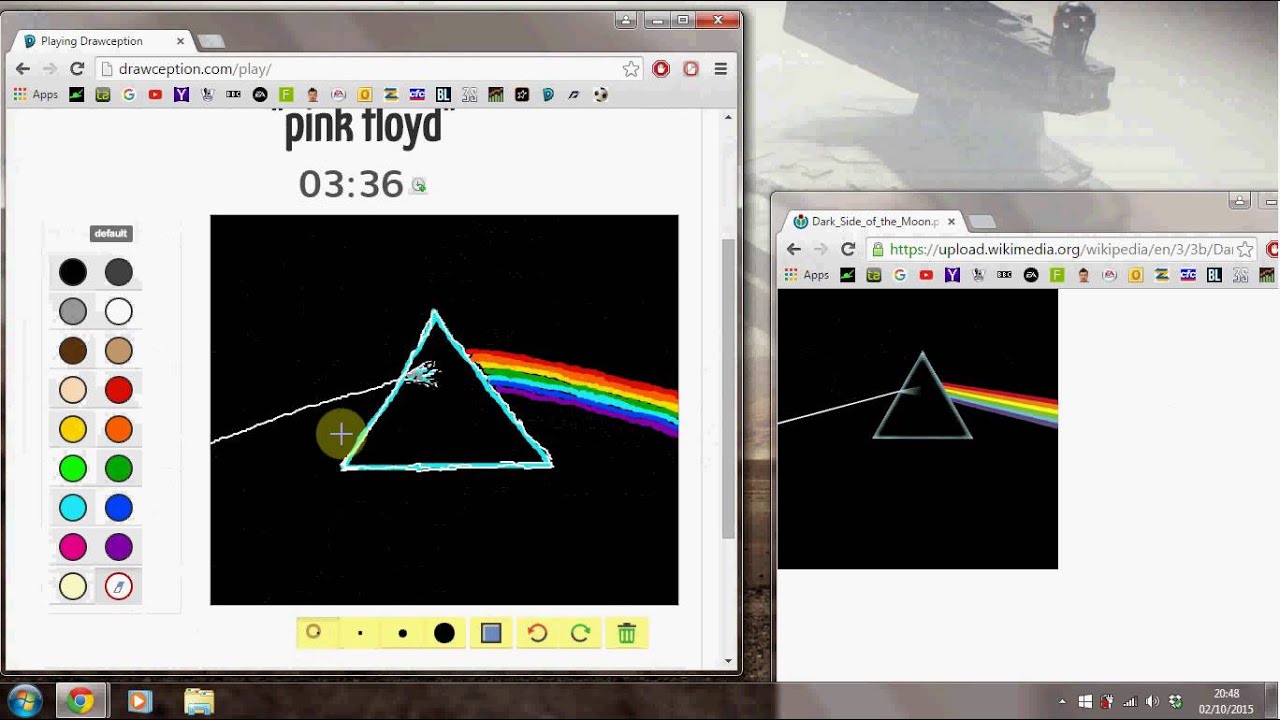
Task: Open the soccer ball bookmark in Drawception window
Action: click(x=600, y=95)
